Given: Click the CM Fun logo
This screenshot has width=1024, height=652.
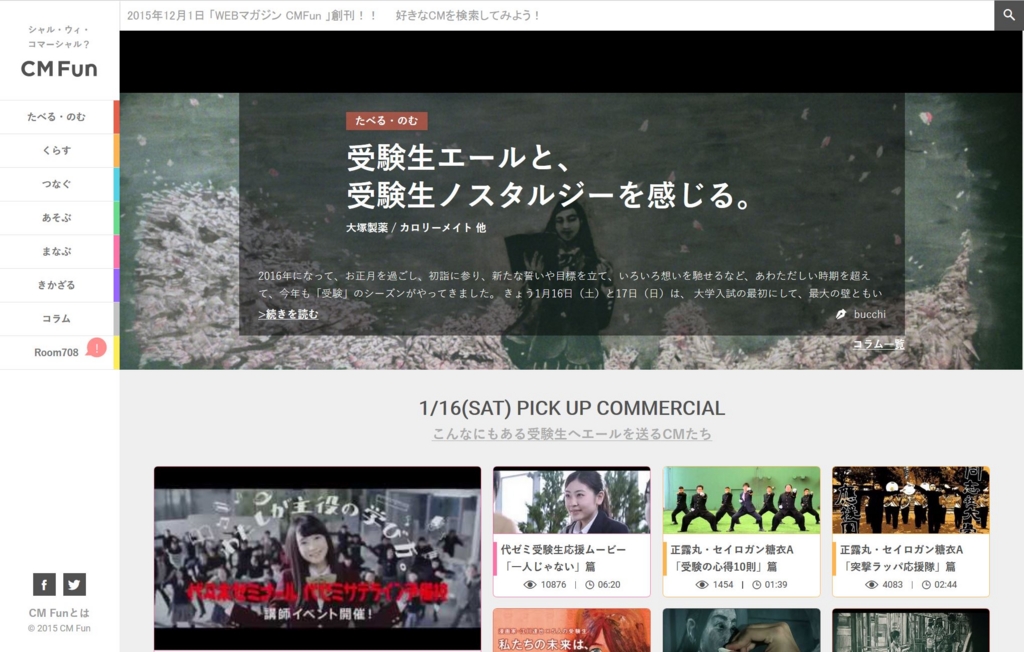Looking at the screenshot, I should pos(59,69).
